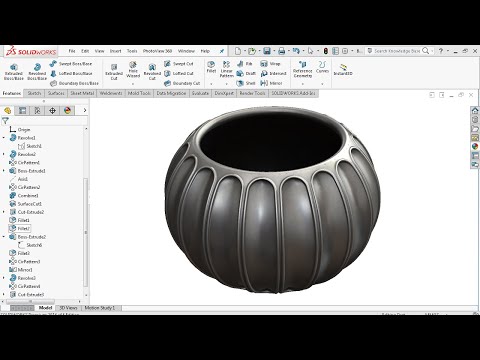Image resolution: width=480 pixels, height=360 pixels.
Task: Switch to the Sketch ribbon tab
Action: click(34, 93)
